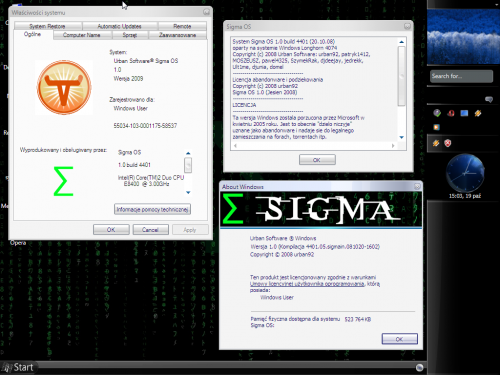Click the Windows User registered name
This screenshot has height=375, width=500.
(130, 108)
